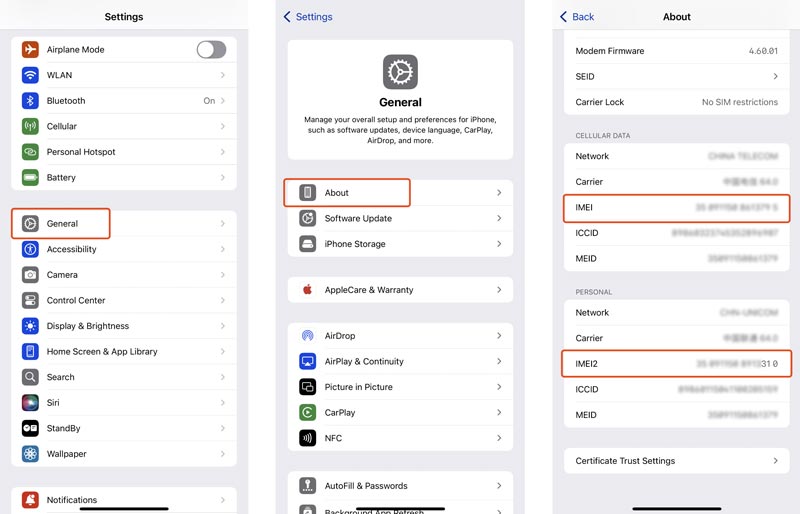Go back to Settings from General

308,17
